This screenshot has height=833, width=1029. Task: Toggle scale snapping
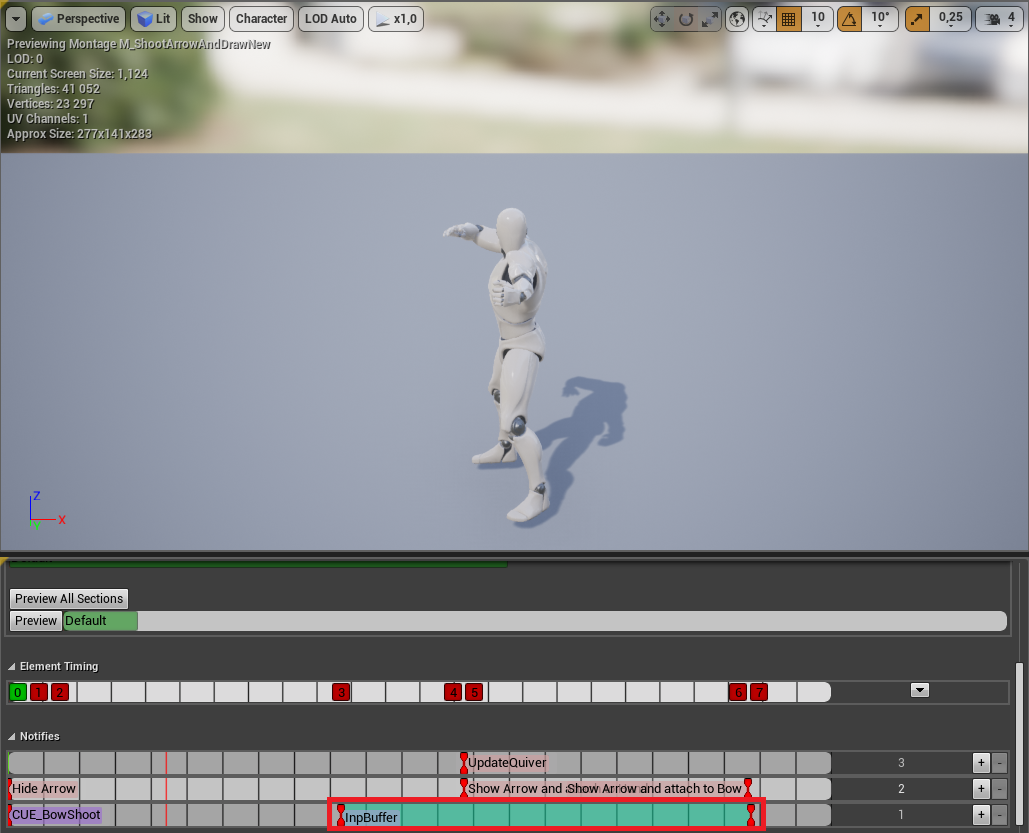pos(917,19)
